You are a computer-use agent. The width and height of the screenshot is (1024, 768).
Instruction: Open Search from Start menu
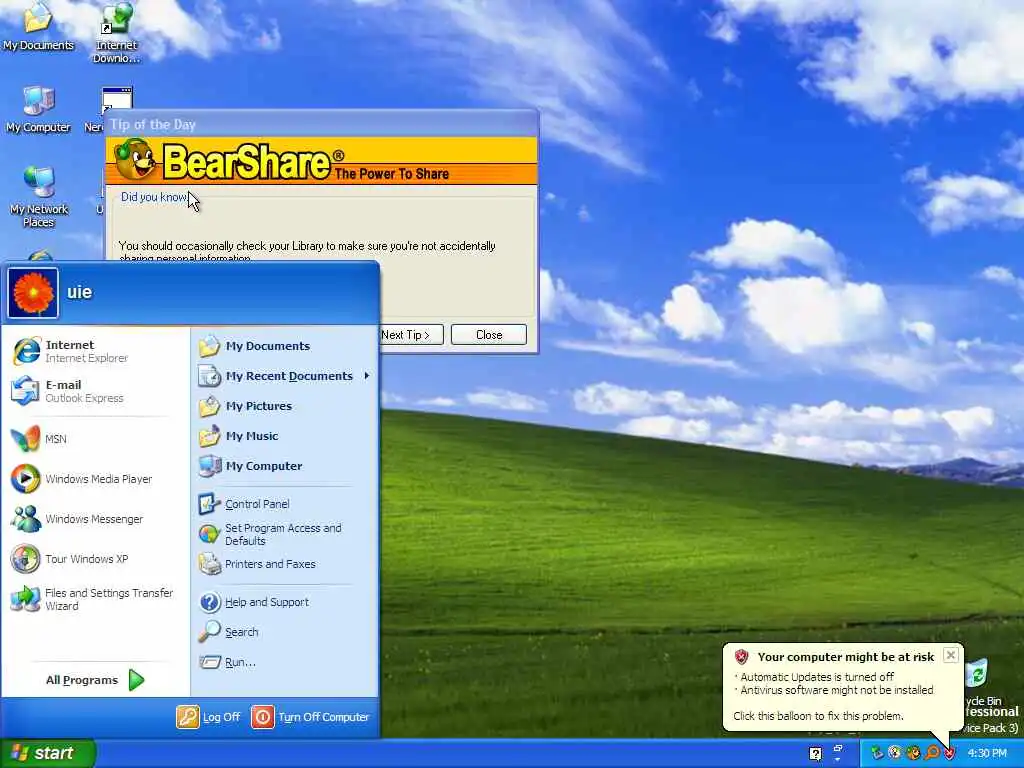coord(284,632)
